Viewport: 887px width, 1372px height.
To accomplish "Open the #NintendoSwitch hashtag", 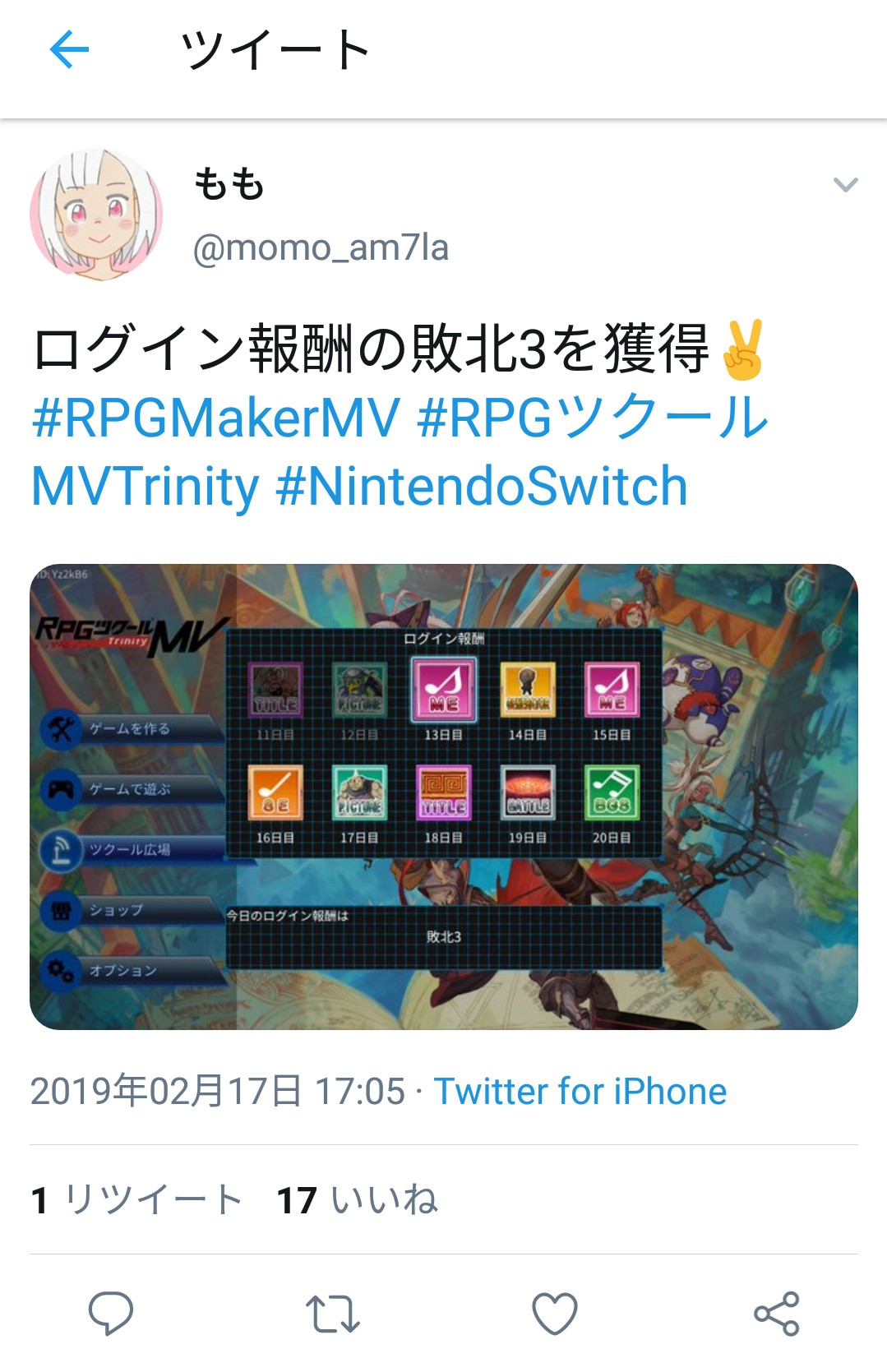I will click(x=482, y=486).
